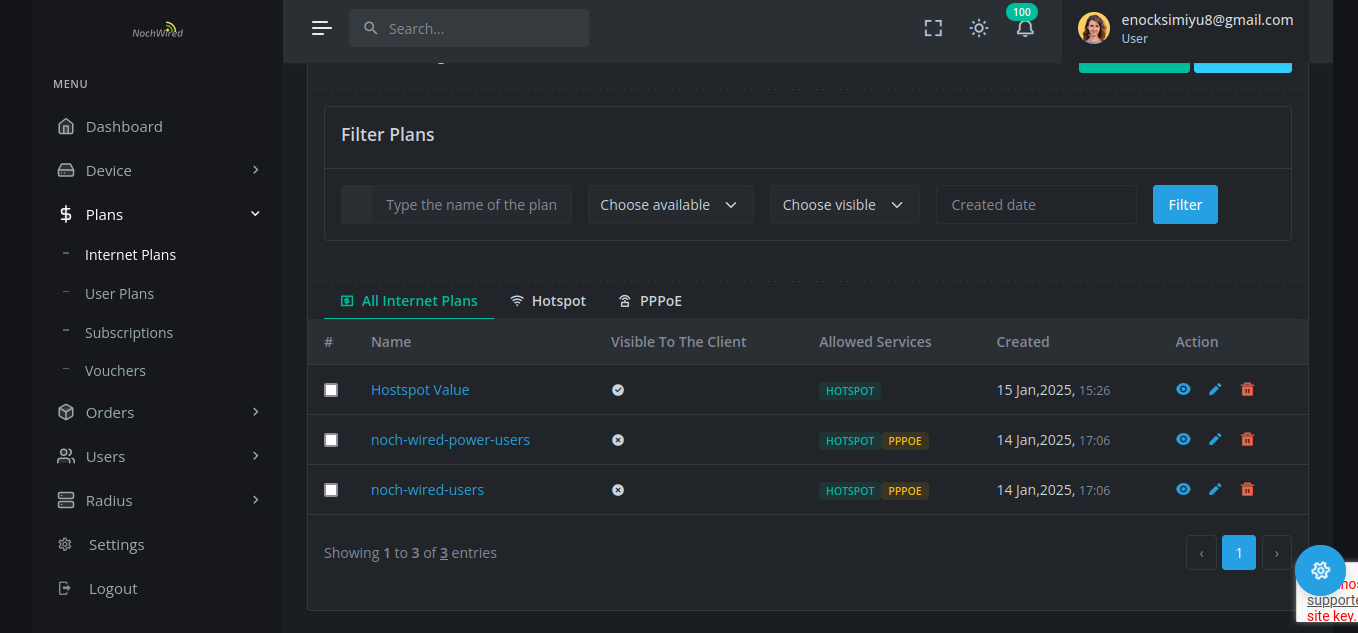The height and width of the screenshot is (633, 1358).
Task: Select the checkbox for Hostspot Value plan
Action: pos(332,390)
